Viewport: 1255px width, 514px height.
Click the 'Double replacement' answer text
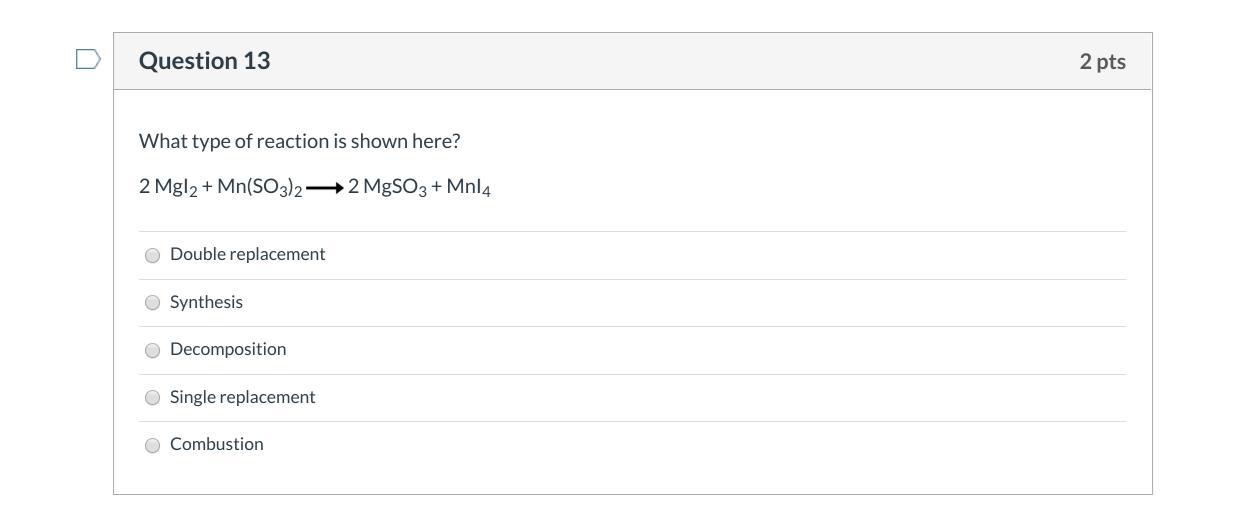(247, 254)
